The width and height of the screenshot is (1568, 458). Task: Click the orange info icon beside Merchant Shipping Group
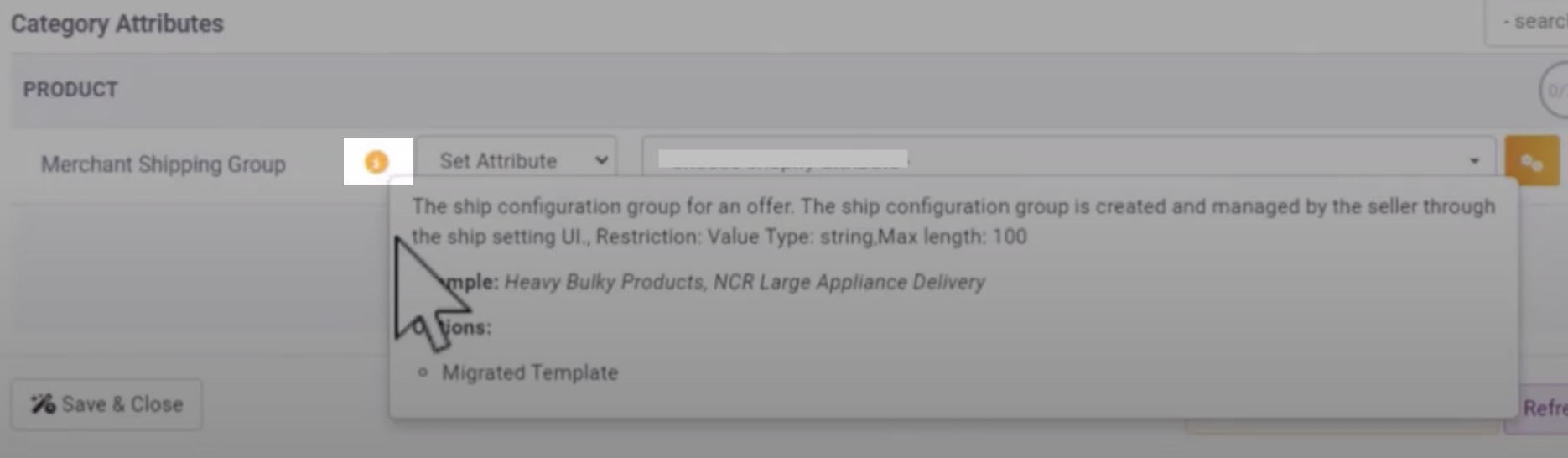coord(376,161)
